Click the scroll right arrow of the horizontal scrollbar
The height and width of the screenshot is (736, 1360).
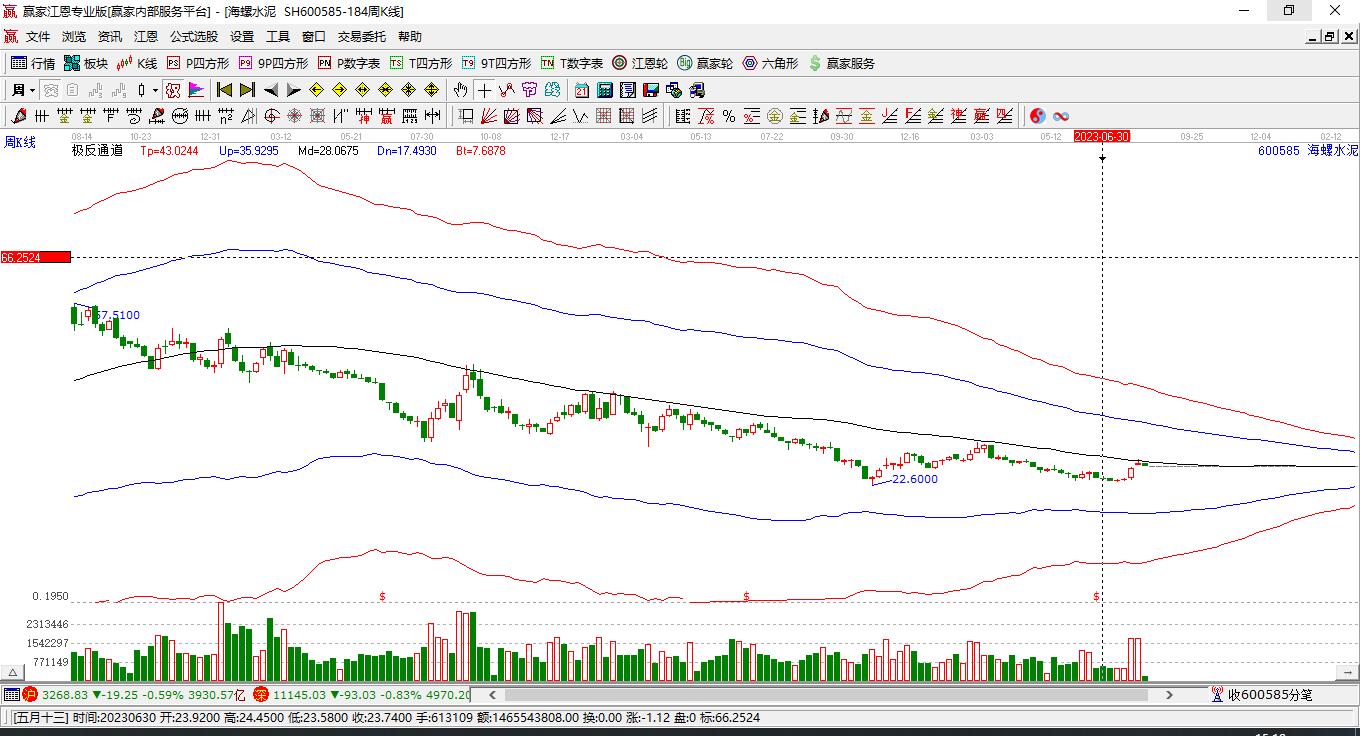tap(1170, 694)
